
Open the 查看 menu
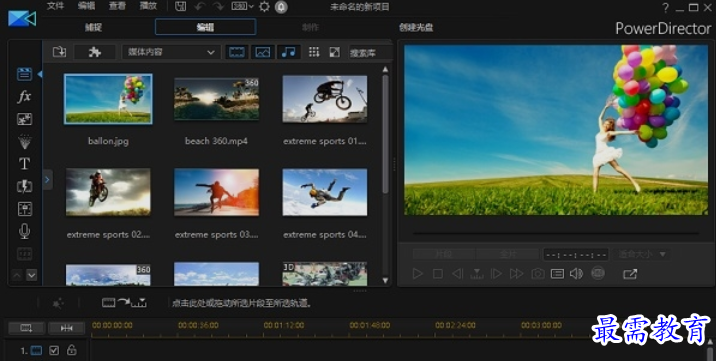point(117,6)
